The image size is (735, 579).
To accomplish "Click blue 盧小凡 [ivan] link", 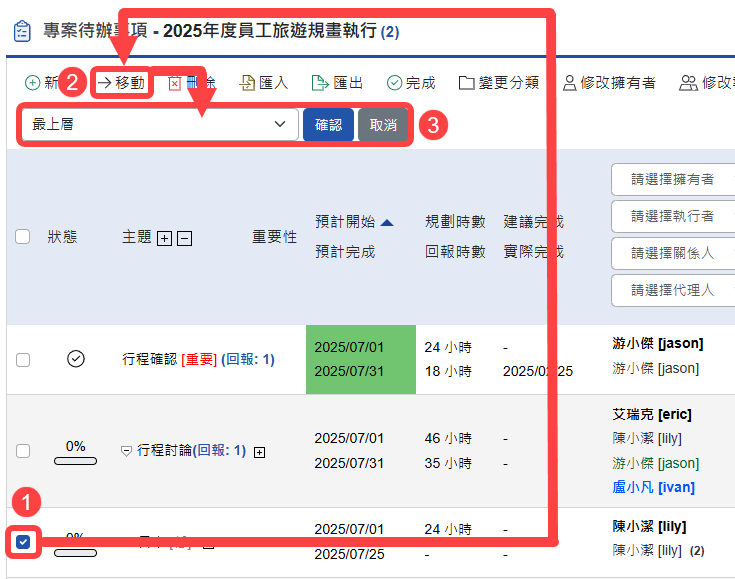I will coord(653,488).
